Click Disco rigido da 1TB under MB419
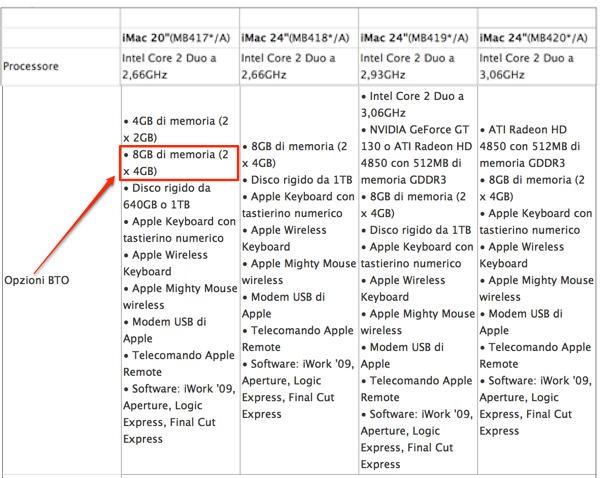The image size is (600, 478). (x=417, y=230)
